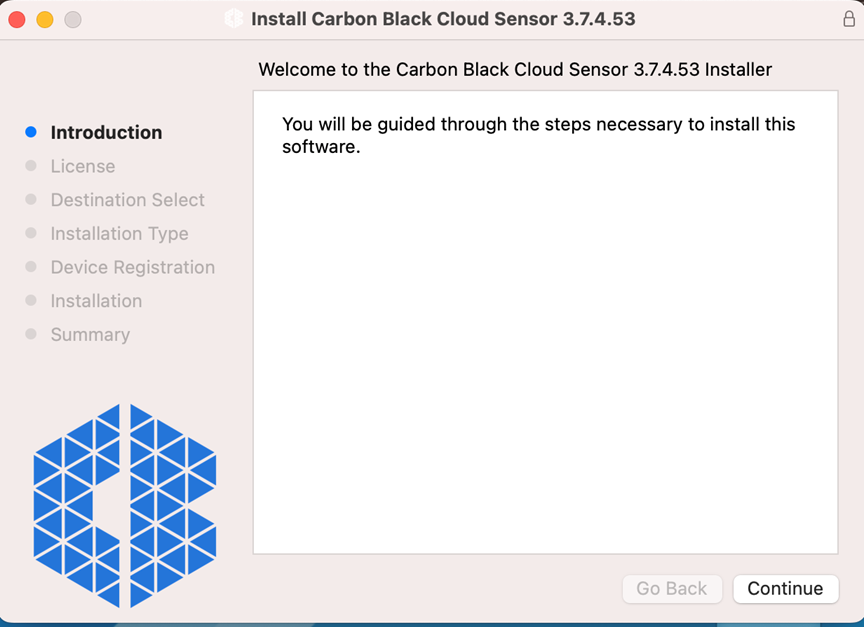
Task: Close the installer with the red button
Action: pyautogui.click(x=17, y=19)
